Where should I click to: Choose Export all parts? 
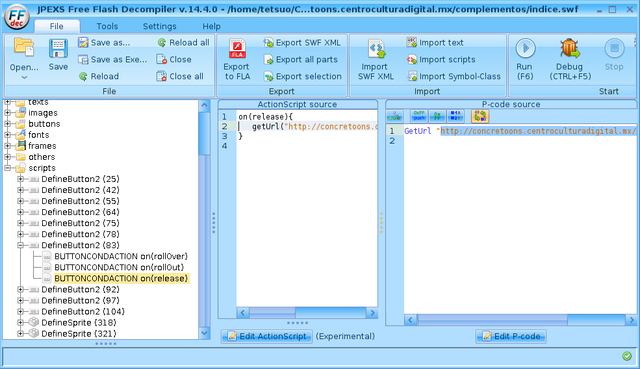click(x=301, y=60)
